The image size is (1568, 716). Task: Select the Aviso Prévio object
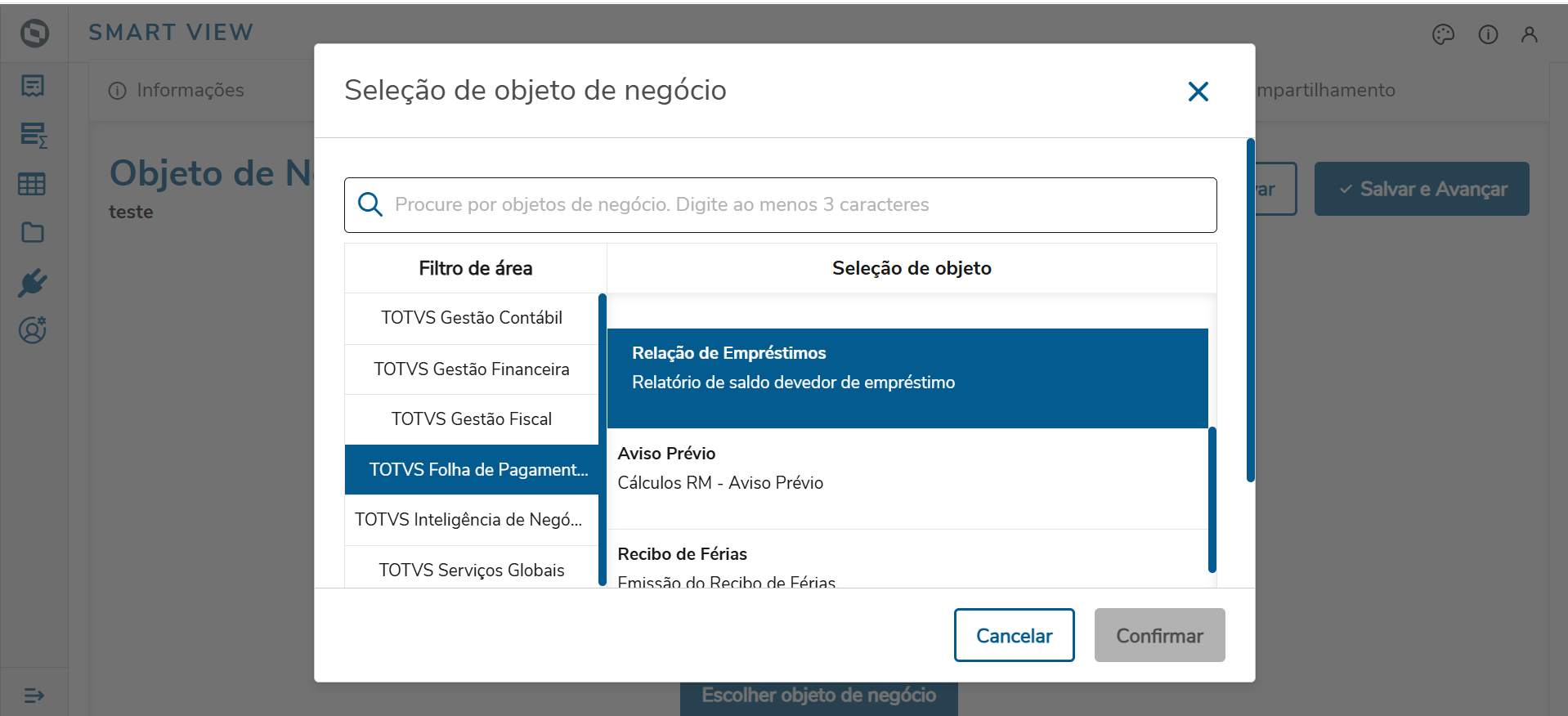click(x=907, y=479)
